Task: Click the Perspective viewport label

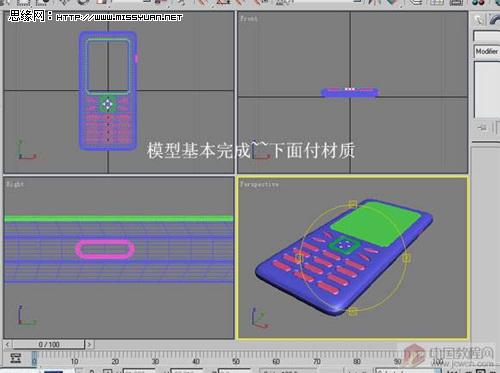Action: [259, 184]
